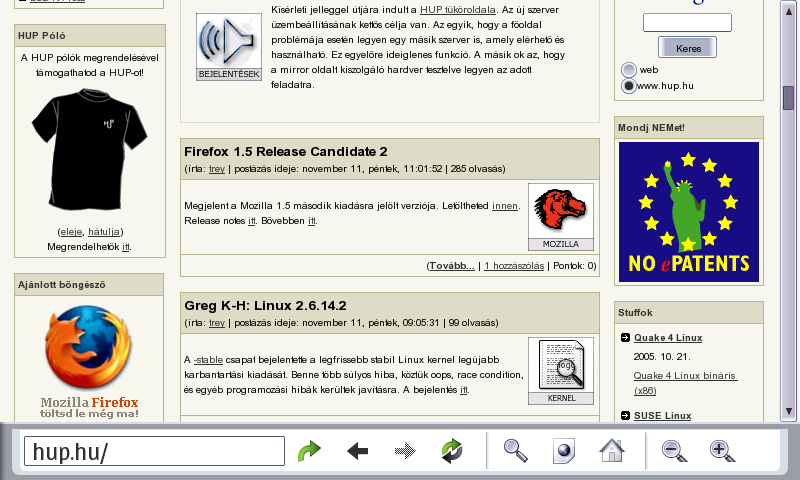
Task: Click the Release notes itt link
Action: [x=252, y=221]
